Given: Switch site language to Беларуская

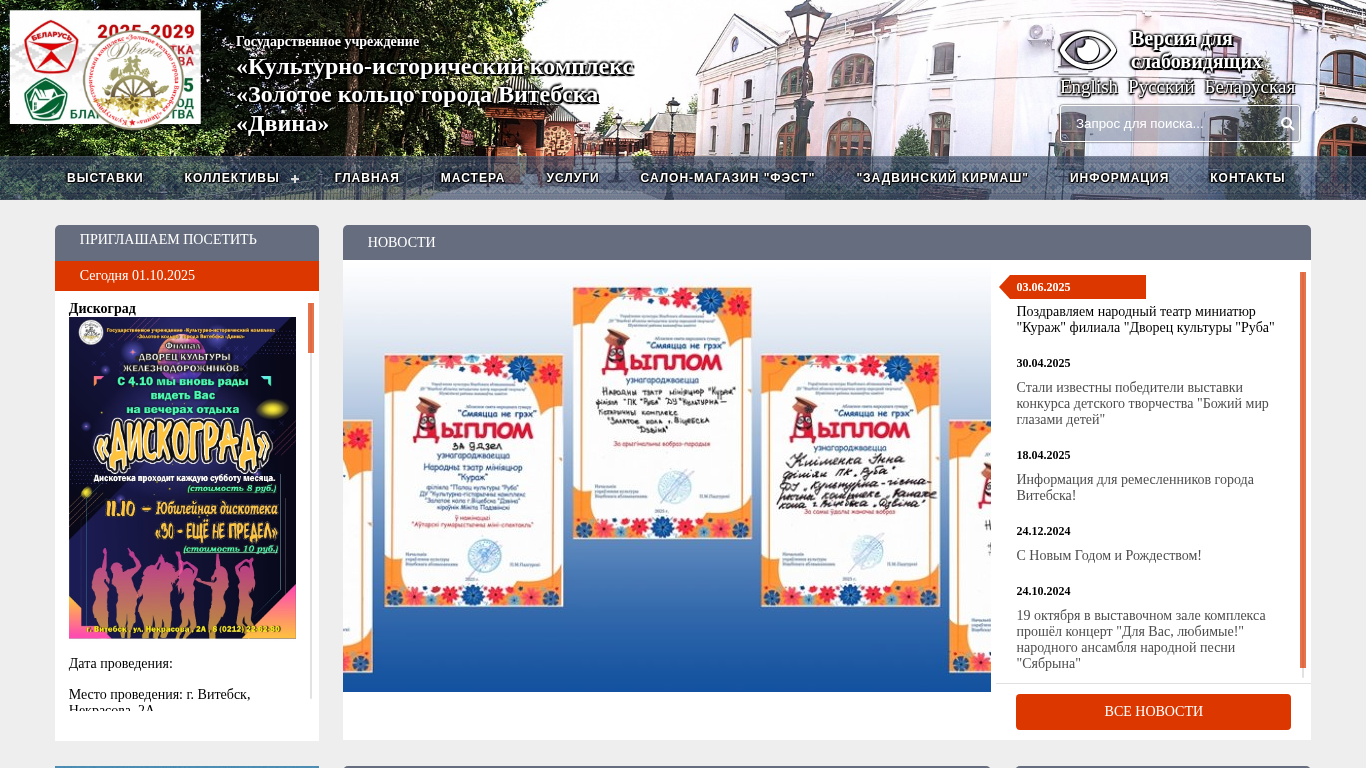Looking at the screenshot, I should [x=1250, y=87].
